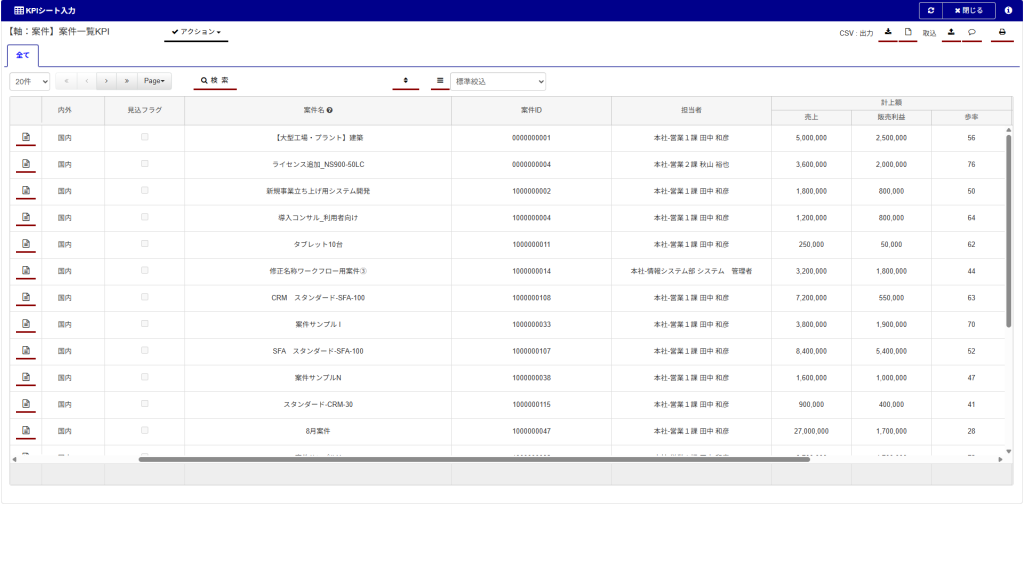Open the edit icon for row 【大型工場・プラント】建築

(26, 137)
